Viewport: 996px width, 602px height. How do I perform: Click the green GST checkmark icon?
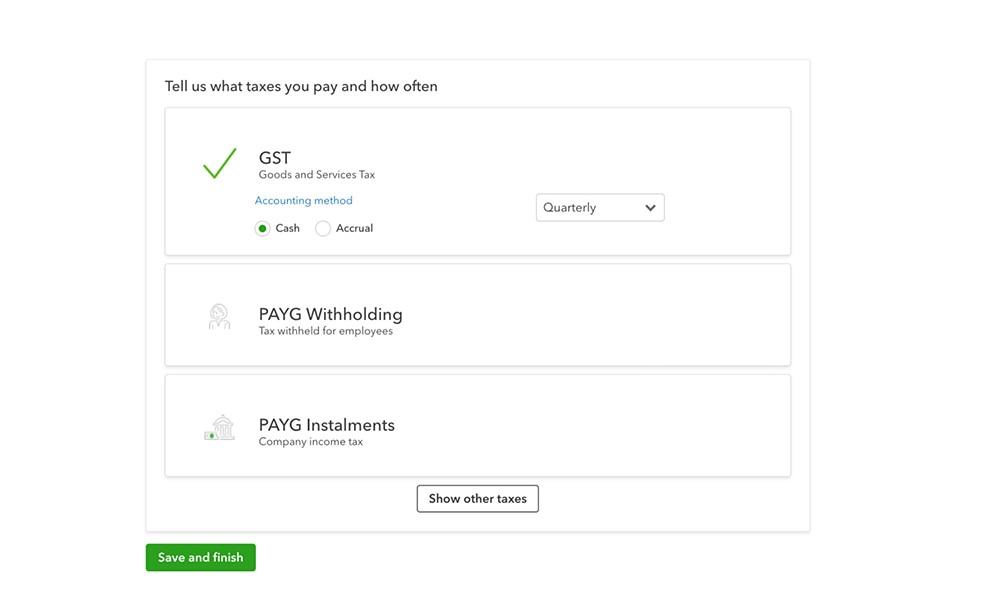point(219,163)
